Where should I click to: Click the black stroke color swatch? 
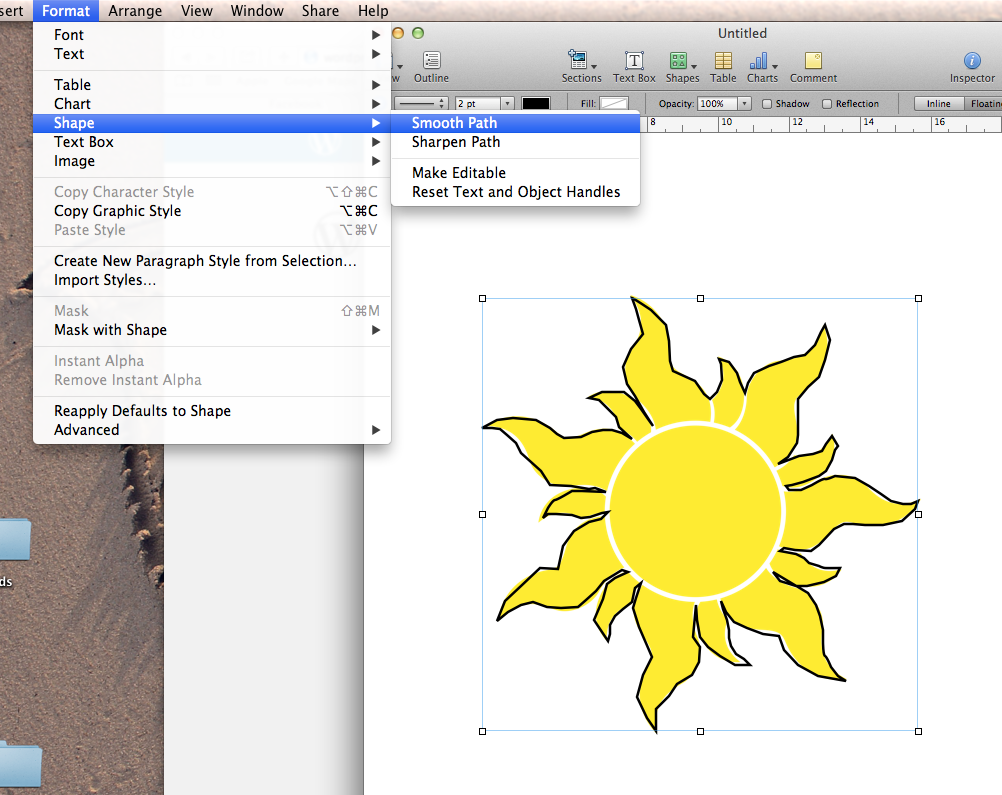coord(536,104)
